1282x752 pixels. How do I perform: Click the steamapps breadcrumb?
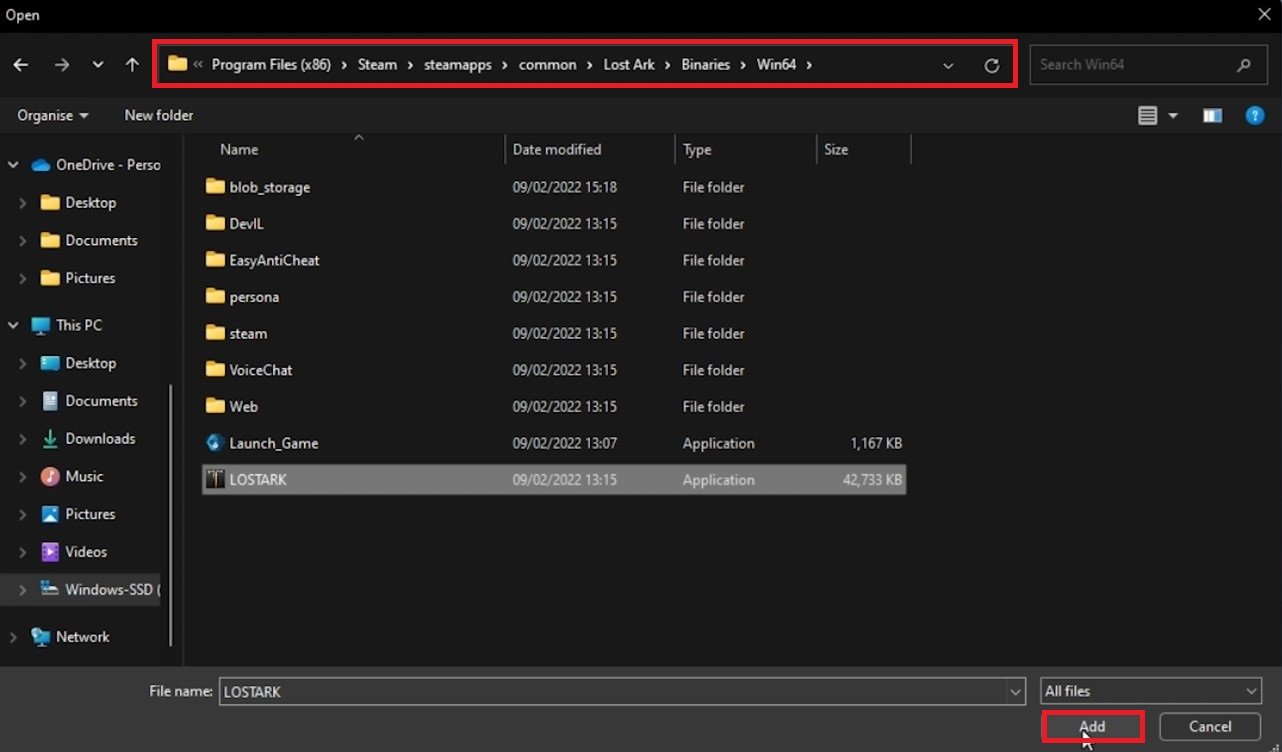[x=458, y=64]
